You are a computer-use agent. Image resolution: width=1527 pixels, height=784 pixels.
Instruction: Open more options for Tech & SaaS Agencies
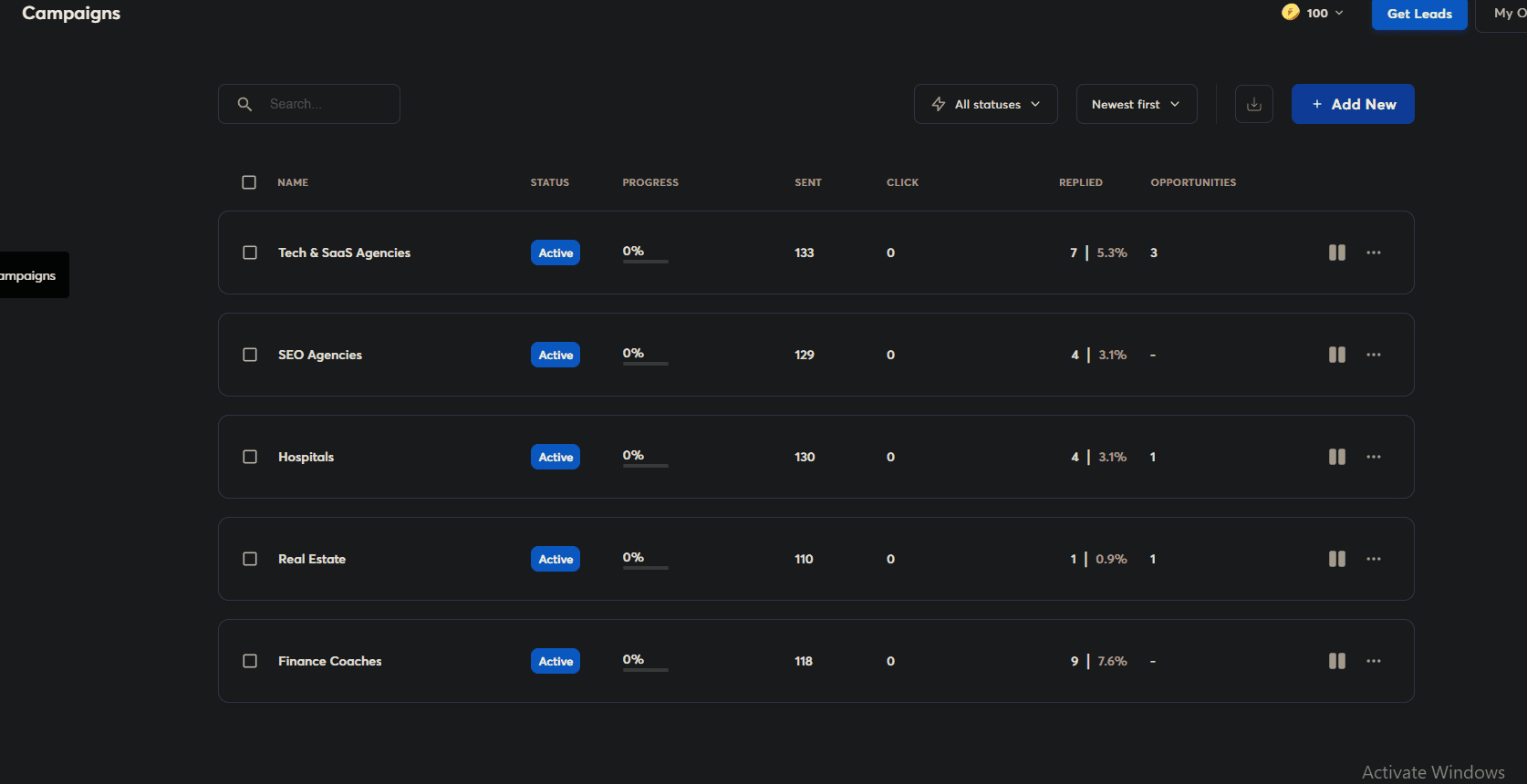[x=1374, y=253]
